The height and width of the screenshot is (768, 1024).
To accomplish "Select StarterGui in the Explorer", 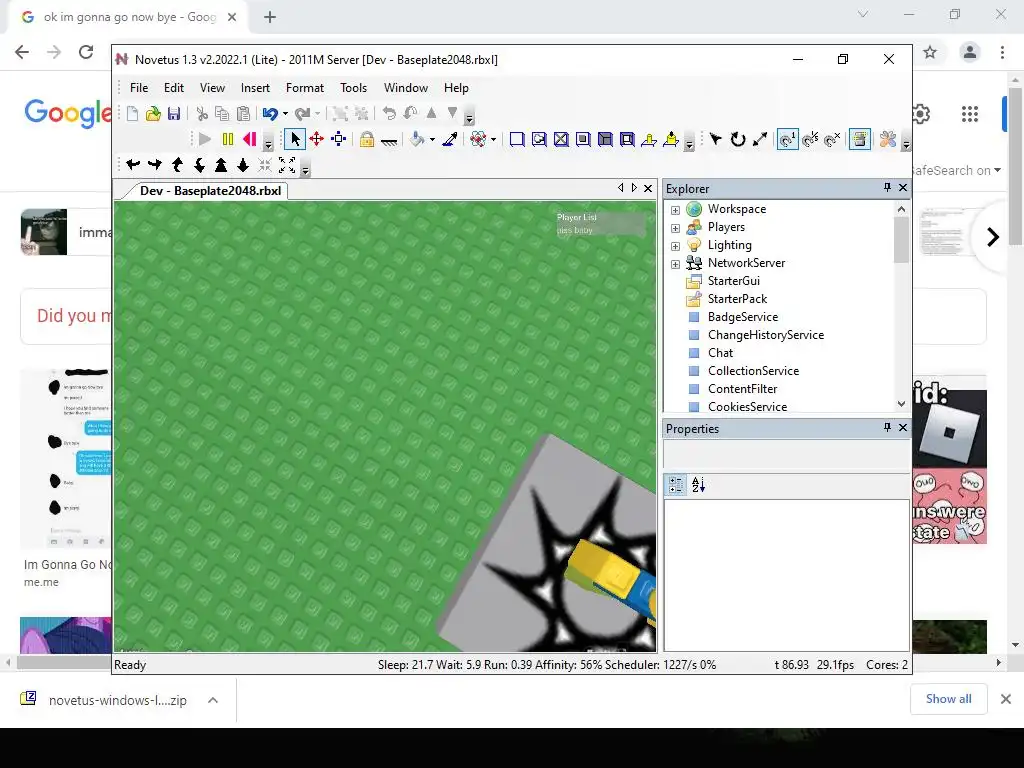I will (x=733, y=281).
